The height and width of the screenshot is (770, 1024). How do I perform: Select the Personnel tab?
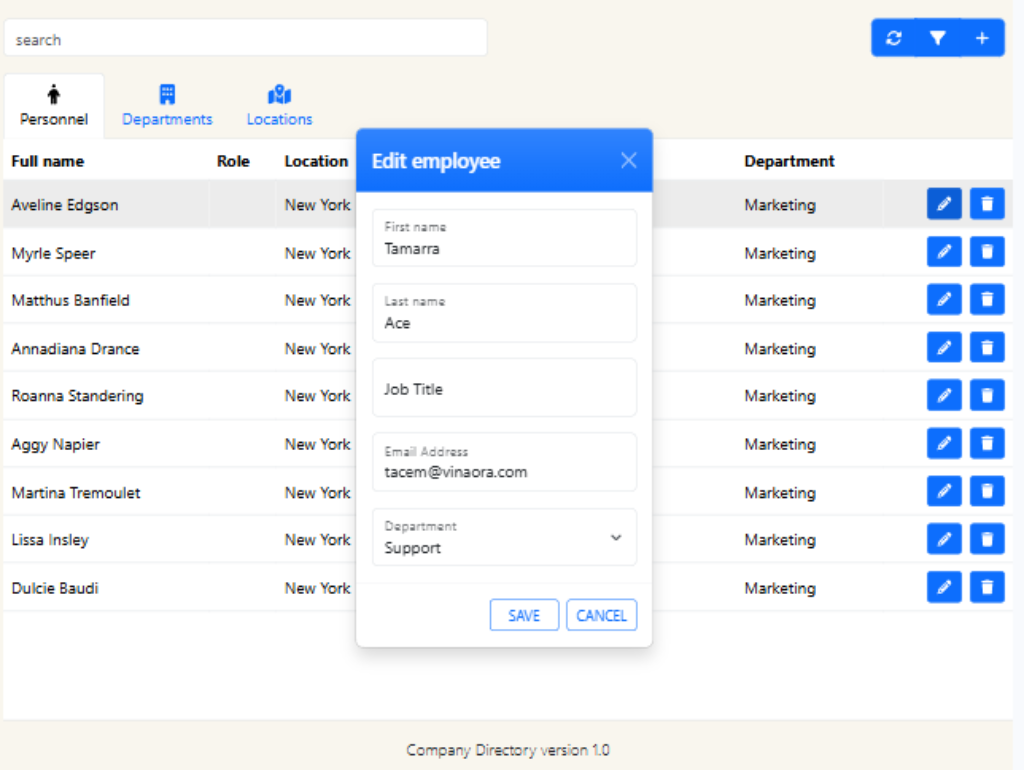[54, 106]
